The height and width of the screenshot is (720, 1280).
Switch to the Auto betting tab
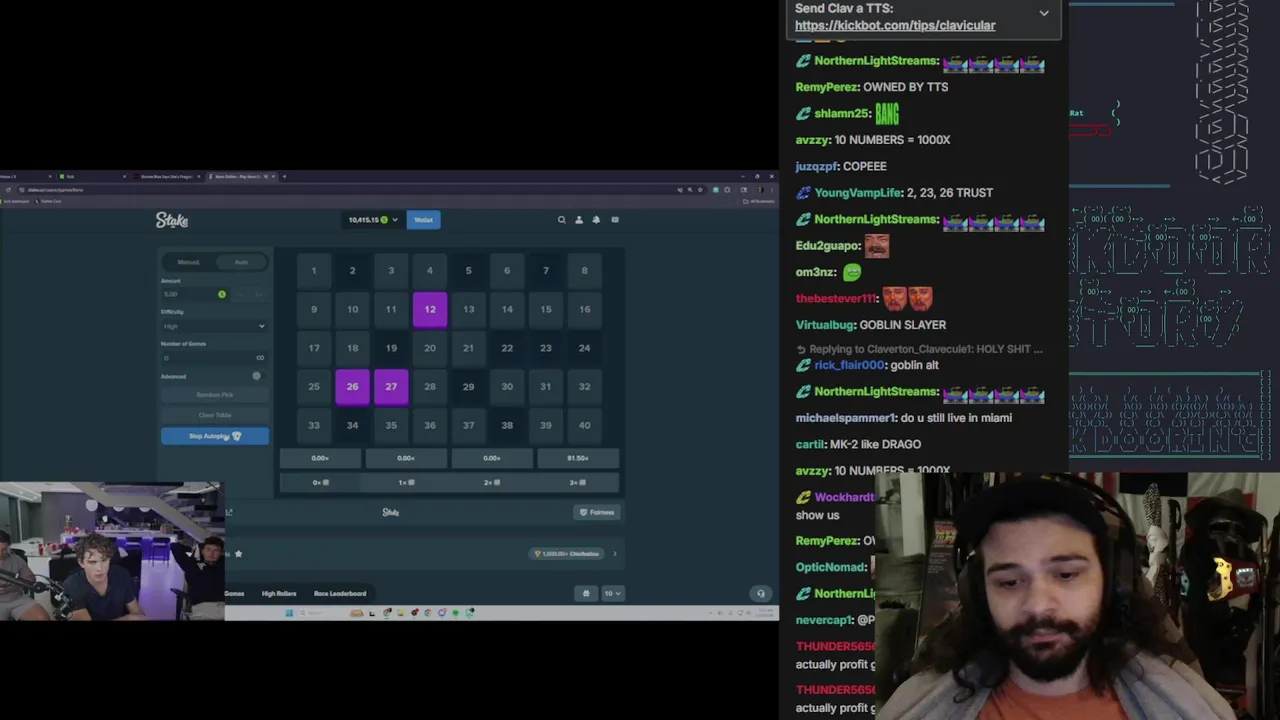(x=241, y=262)
